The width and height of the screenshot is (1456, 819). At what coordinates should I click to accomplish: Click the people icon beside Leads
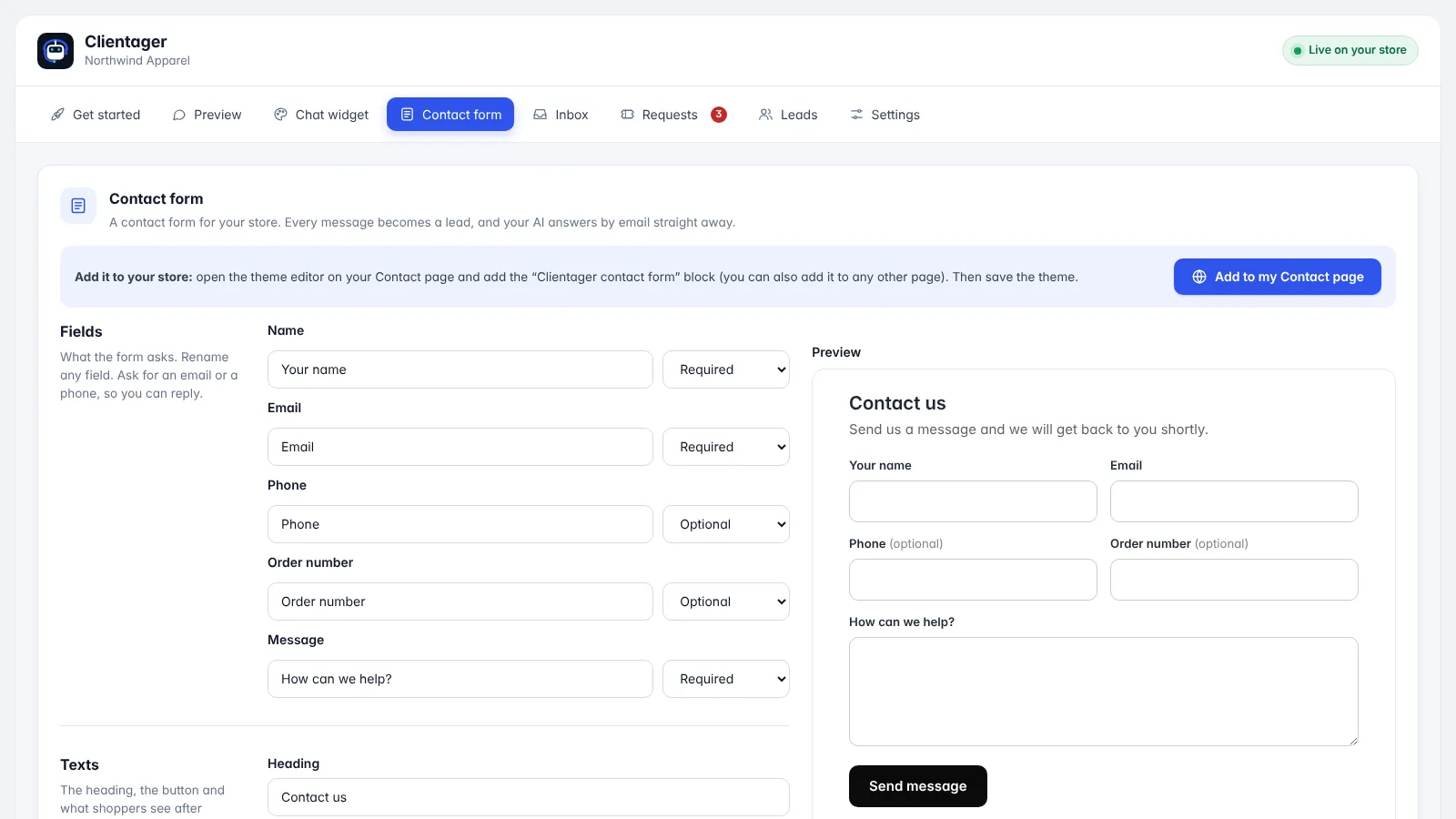pyautogui.click(x=765, y=115)
